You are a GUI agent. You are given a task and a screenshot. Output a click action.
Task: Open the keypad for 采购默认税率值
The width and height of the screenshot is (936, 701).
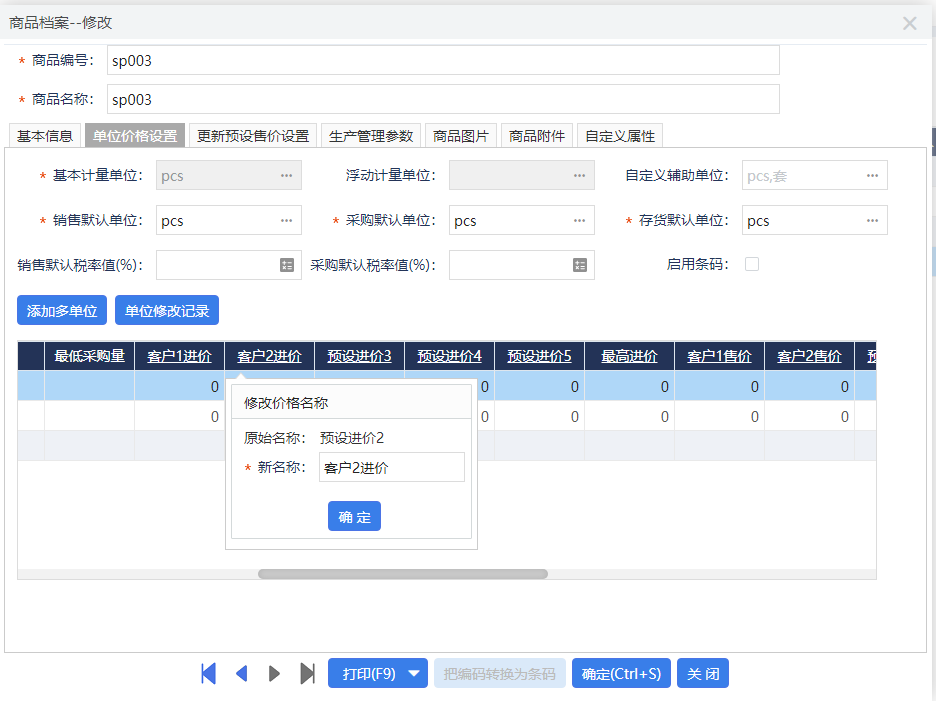coord(580,265)
